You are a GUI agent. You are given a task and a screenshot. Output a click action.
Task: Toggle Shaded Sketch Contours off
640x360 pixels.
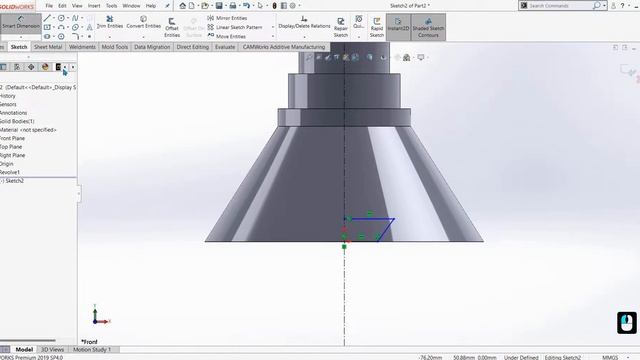point(428,27)
